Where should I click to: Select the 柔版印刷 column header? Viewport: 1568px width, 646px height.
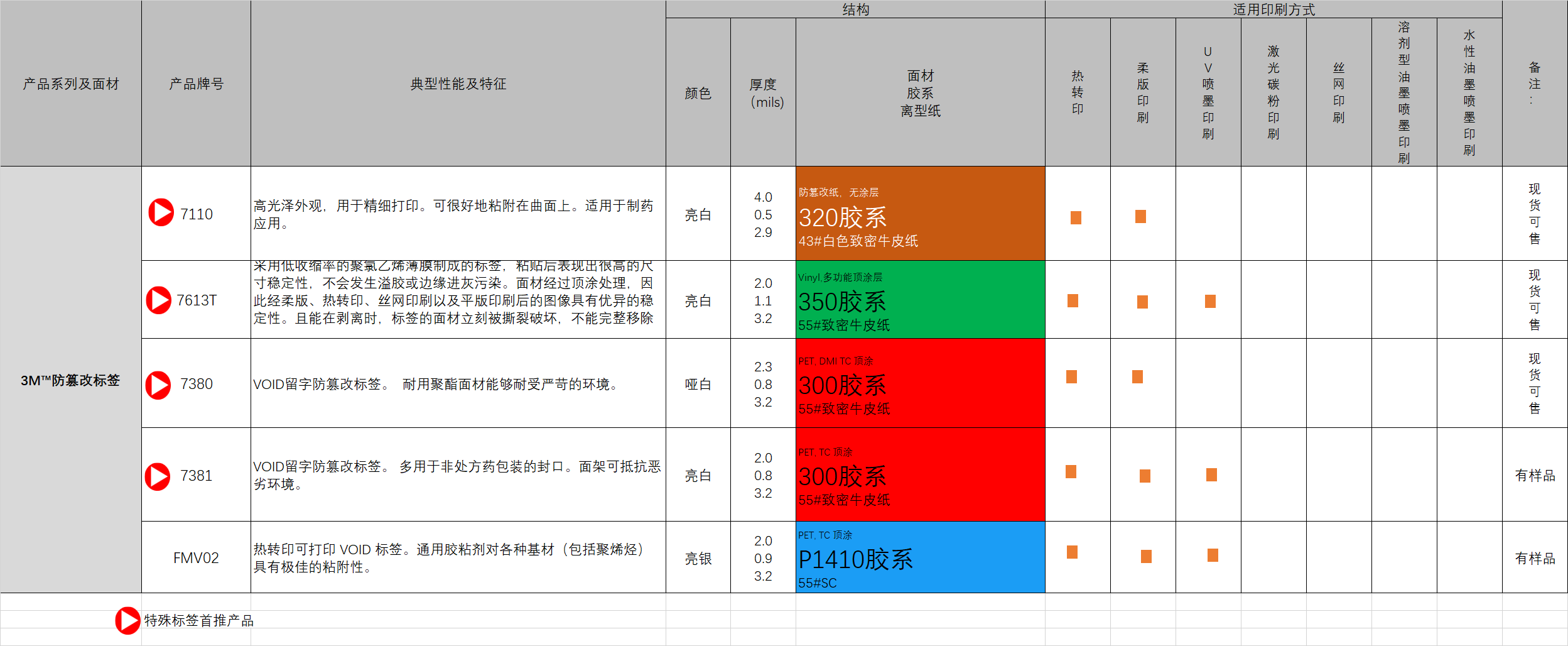pyautogui.click(x=1143, y=92)
